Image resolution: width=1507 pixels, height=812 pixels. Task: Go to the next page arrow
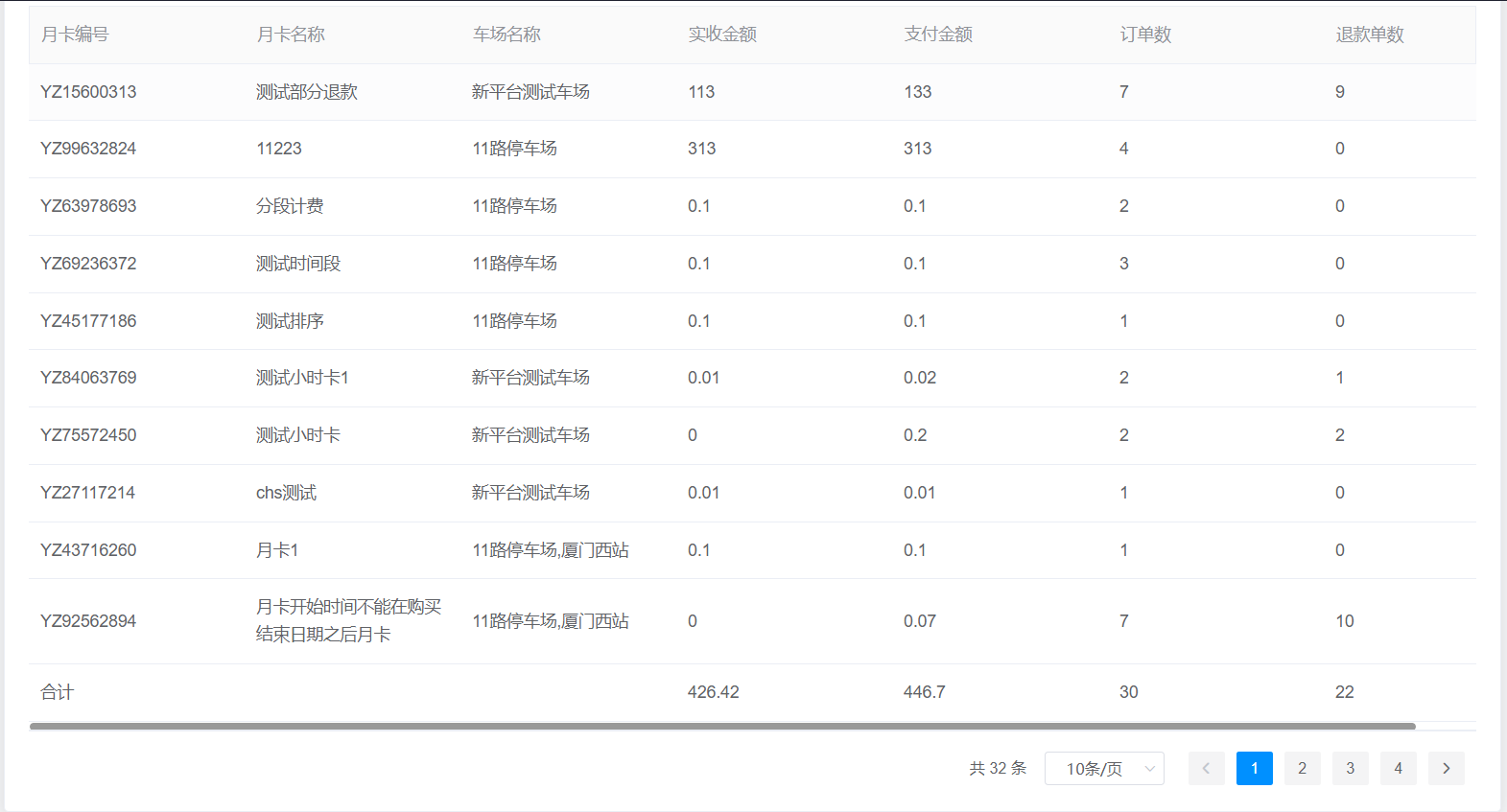tap(1446, 769)
